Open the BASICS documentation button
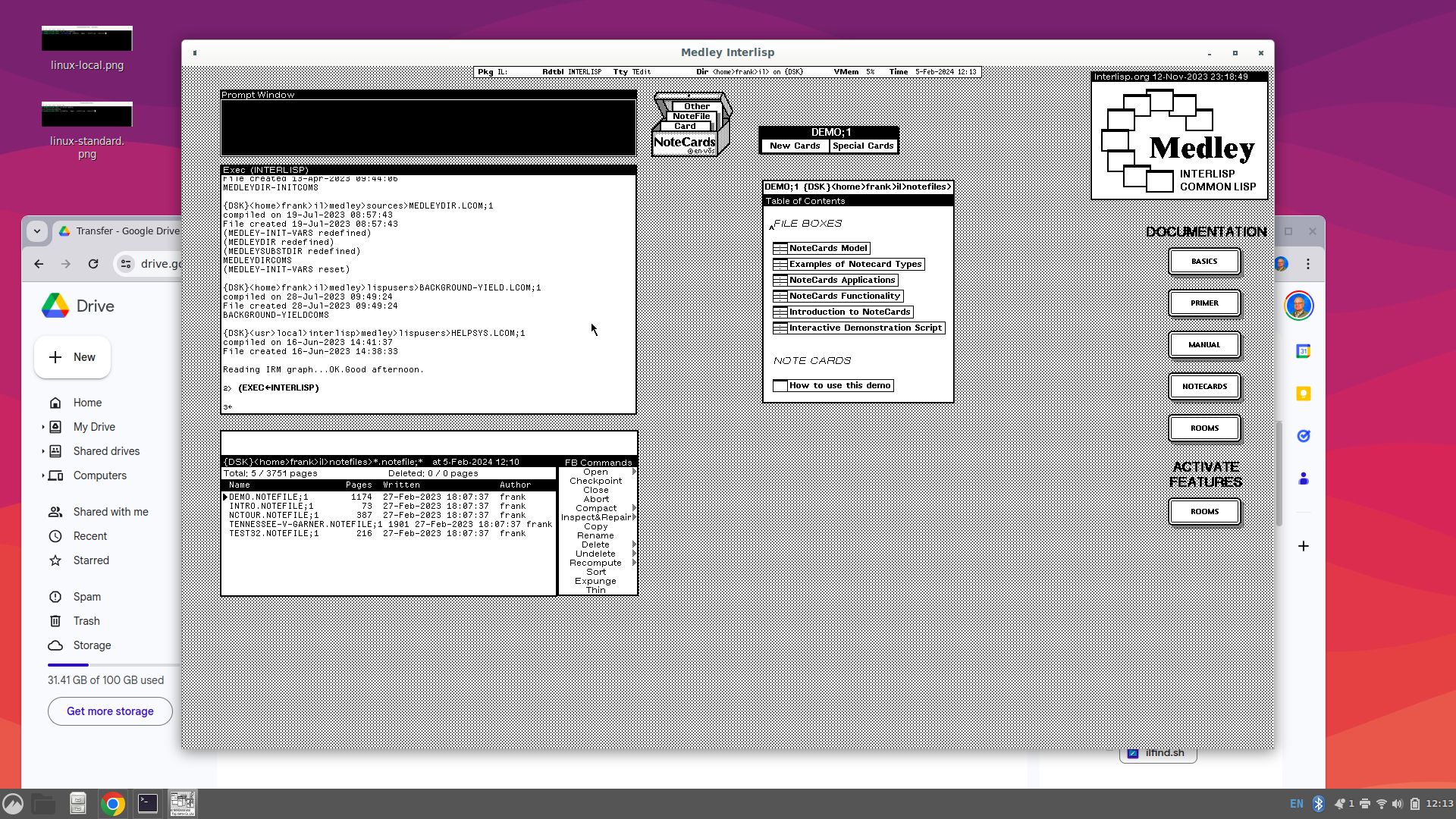 (x=1204, y=262)
